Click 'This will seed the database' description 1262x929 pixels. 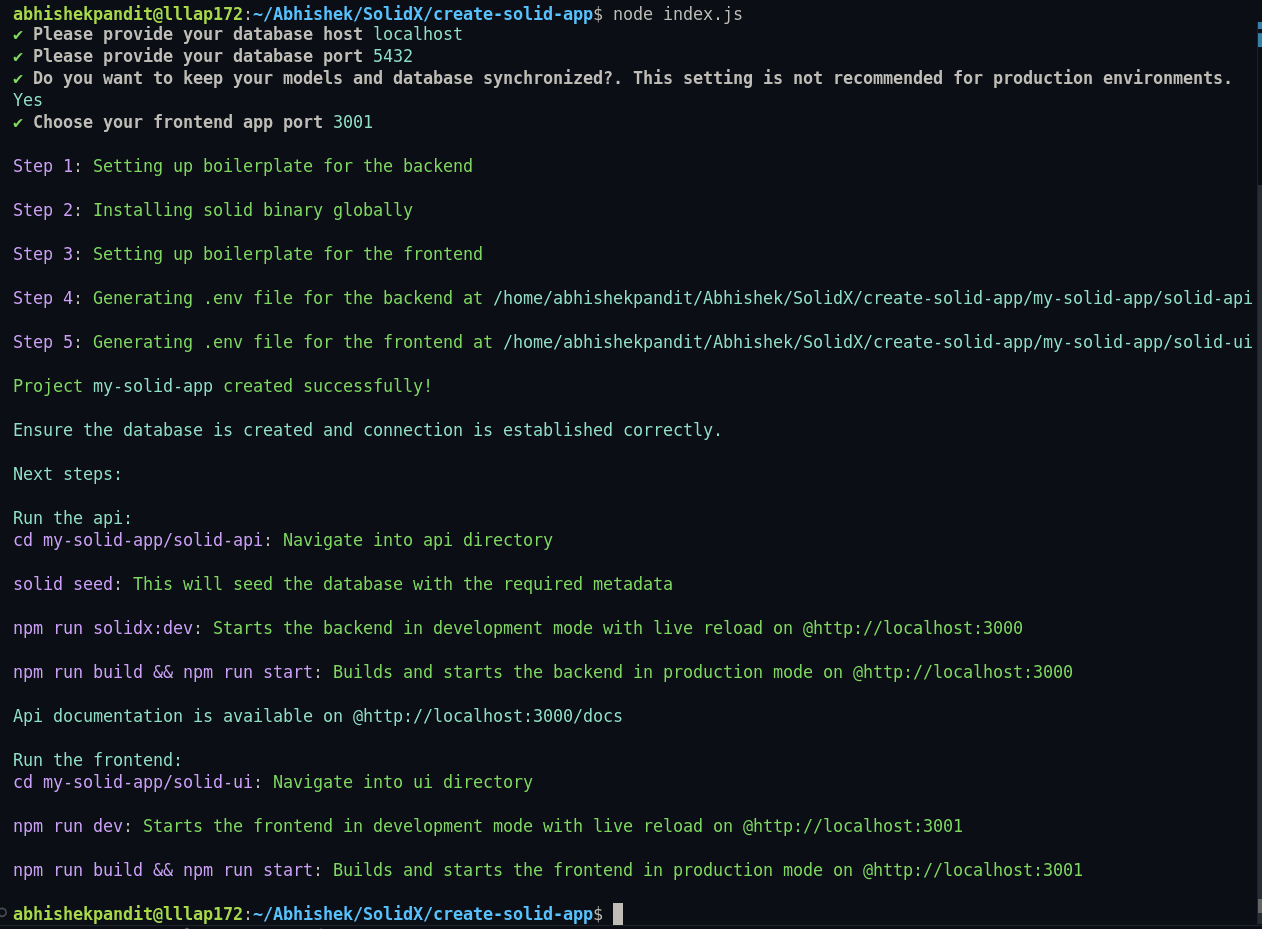[x=403, y=584]
